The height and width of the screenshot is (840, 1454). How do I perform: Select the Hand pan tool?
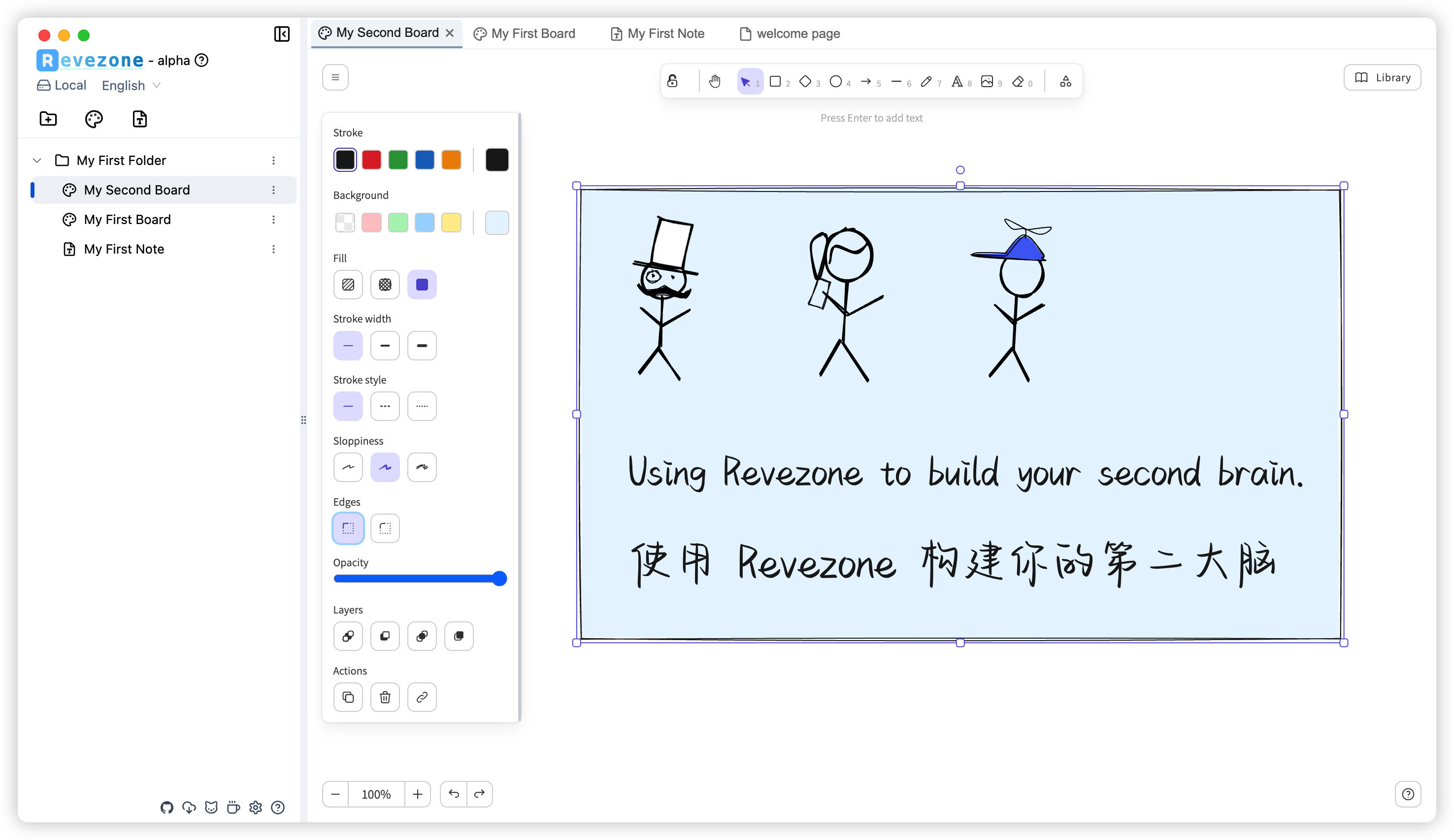click(715, 81)
